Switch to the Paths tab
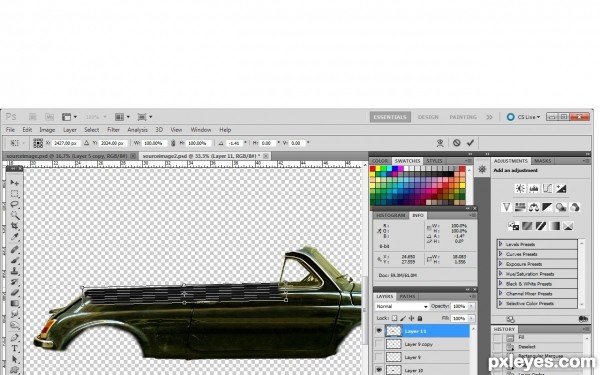Image resolution: width=600 pixels, height=375 pixels. [x=407, y=296]
